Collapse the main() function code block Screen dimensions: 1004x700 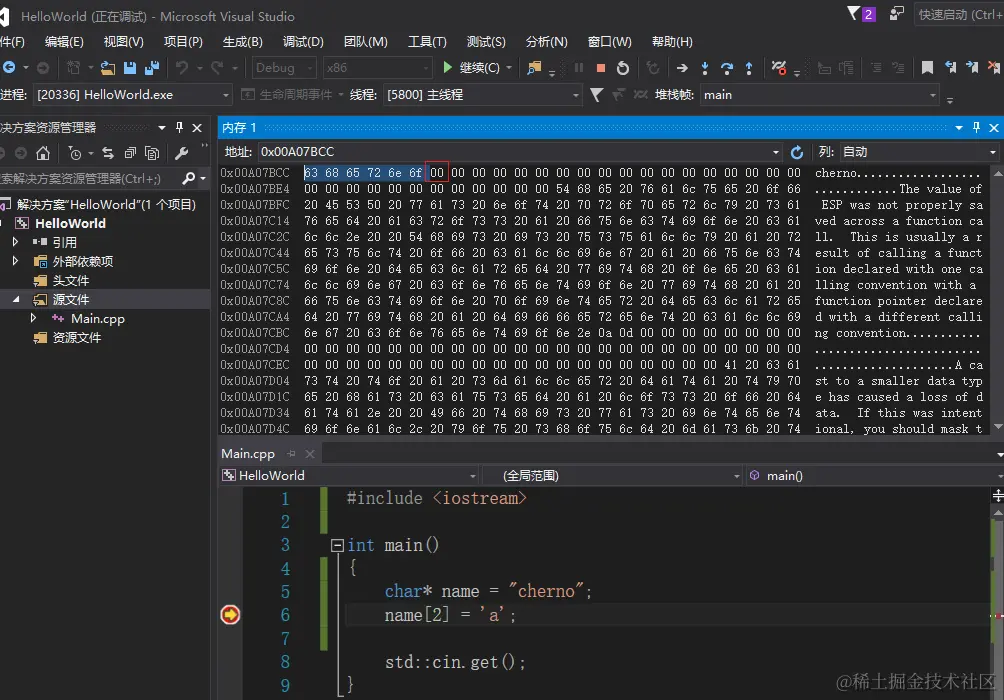click(x=337, y=546)
